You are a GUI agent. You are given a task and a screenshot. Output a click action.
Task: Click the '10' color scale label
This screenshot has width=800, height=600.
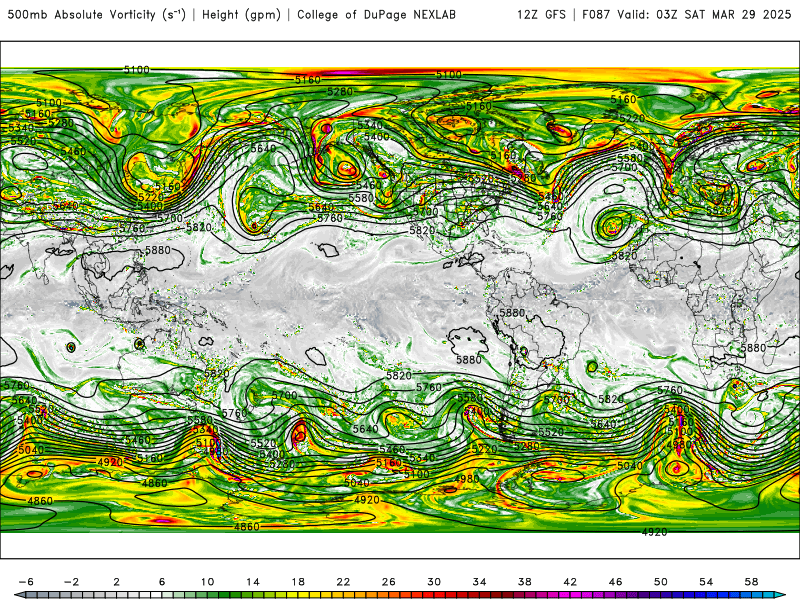[207, 582]
